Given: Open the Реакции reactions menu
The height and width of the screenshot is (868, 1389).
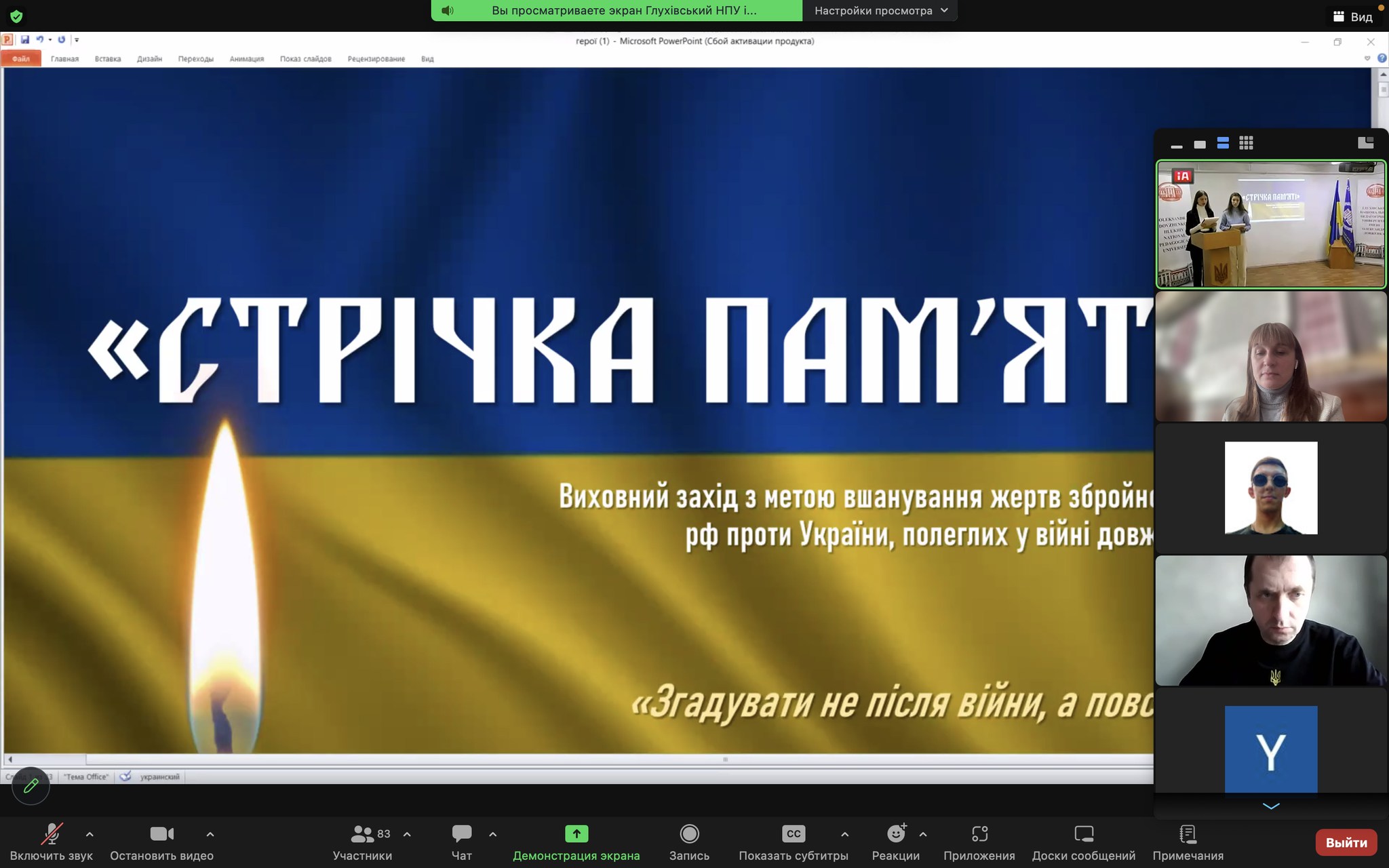Looking at the screenshot, I should [x=896, y=843].
